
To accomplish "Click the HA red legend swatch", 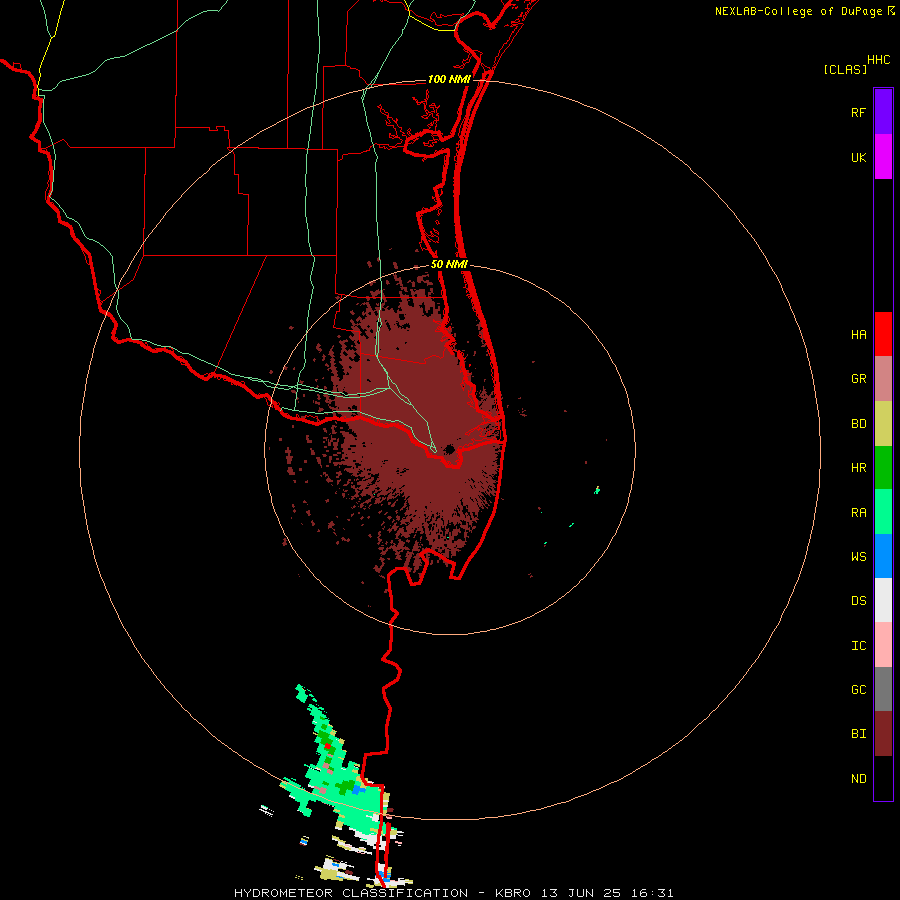I will coord(883,334).
